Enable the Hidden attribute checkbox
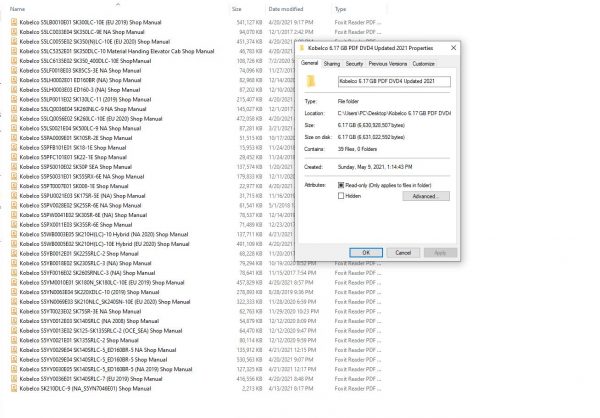The height and width of the screenshot is (418, 600). point(341,196)
